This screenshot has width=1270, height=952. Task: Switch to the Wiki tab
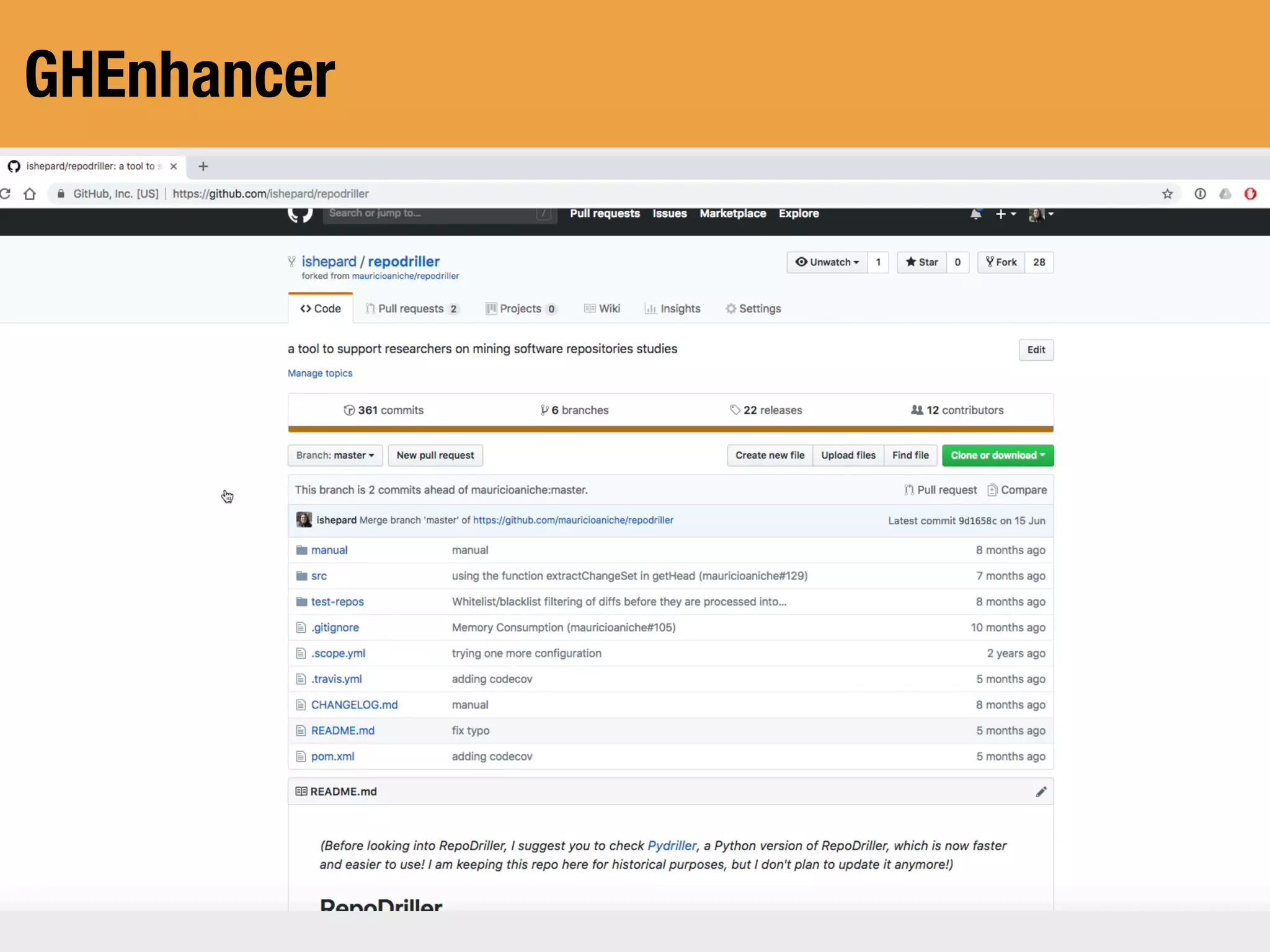point(602,309)
